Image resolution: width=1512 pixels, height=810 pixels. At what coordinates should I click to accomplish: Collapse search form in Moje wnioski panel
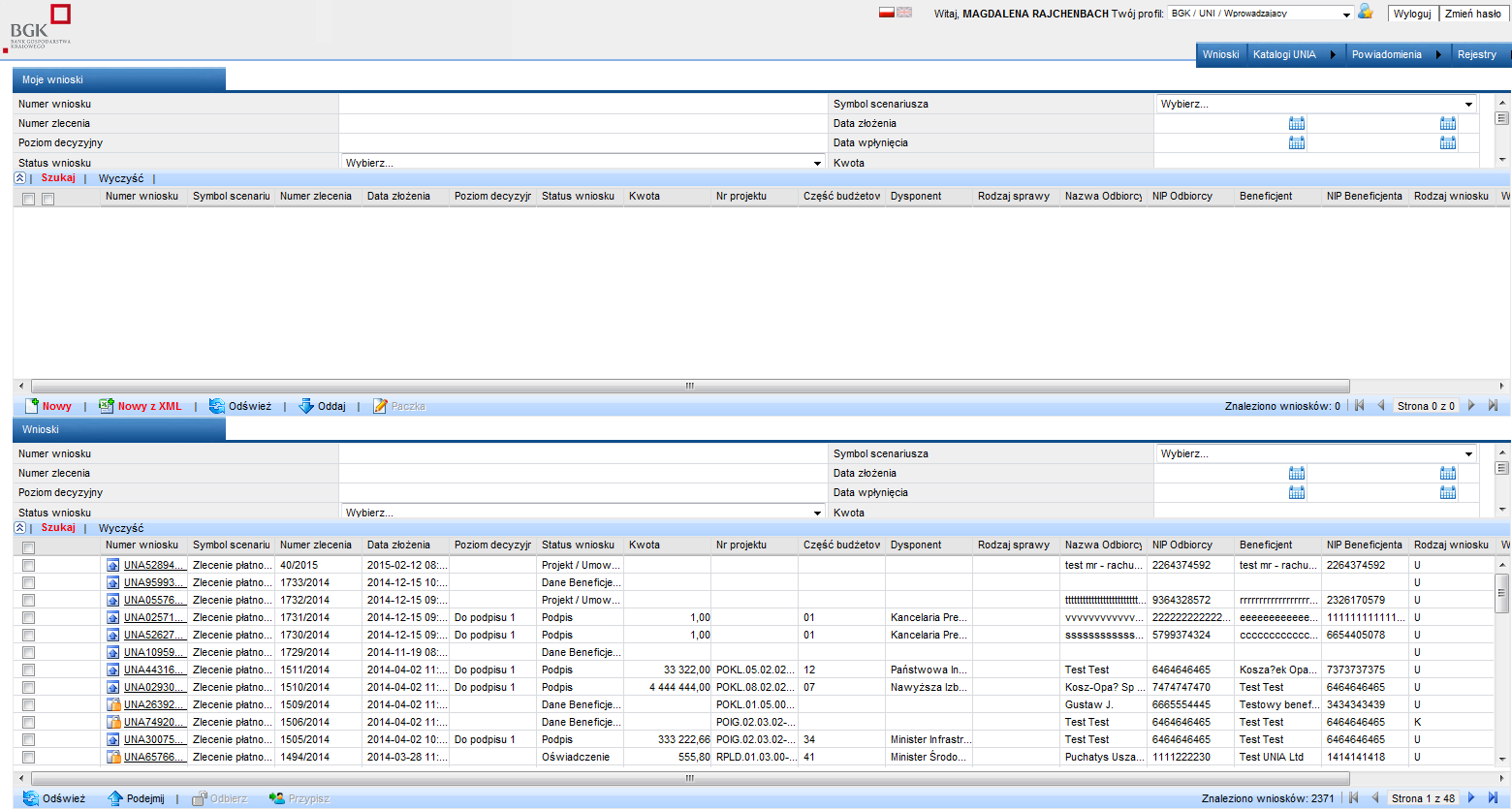pos(19,178)
